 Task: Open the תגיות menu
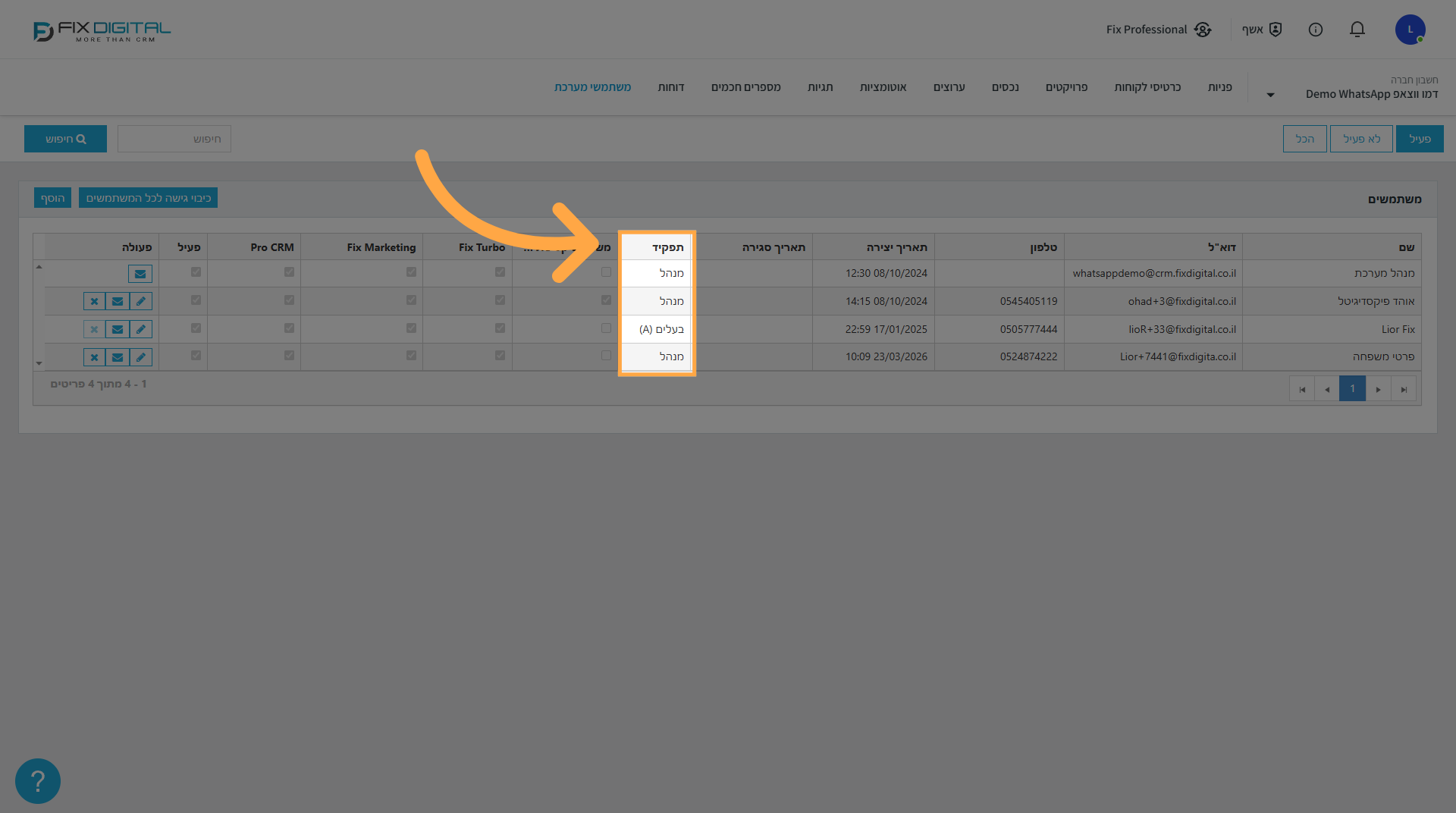point(820,87)
